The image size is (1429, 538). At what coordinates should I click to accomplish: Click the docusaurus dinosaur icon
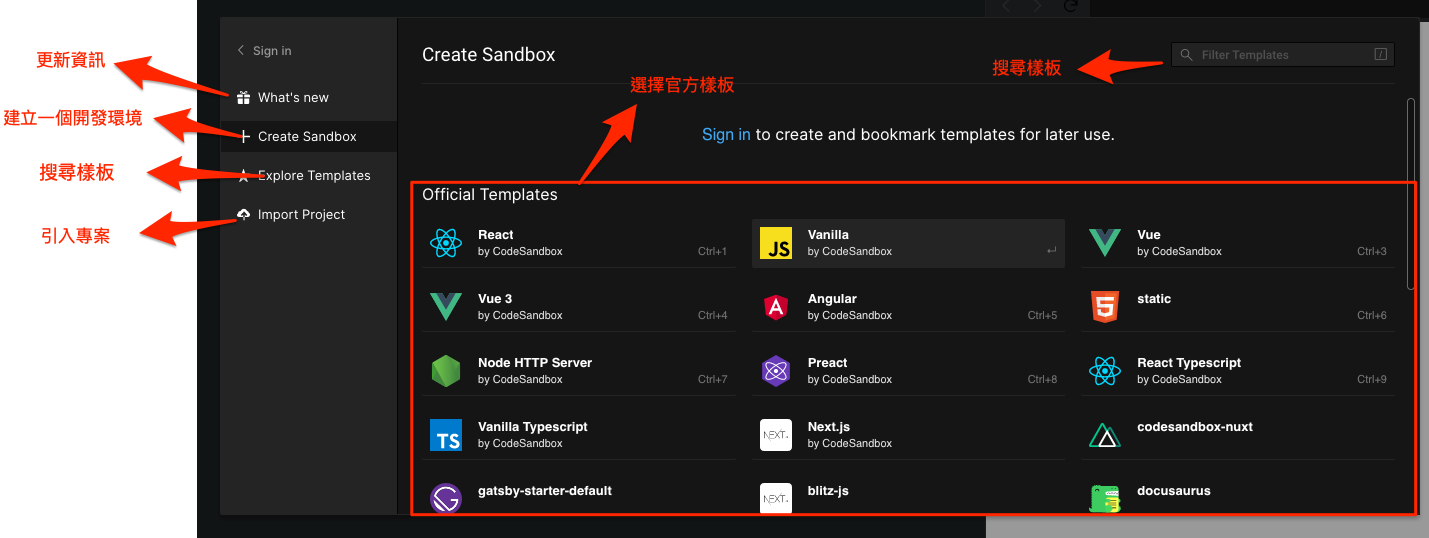tap(1105, 498)
